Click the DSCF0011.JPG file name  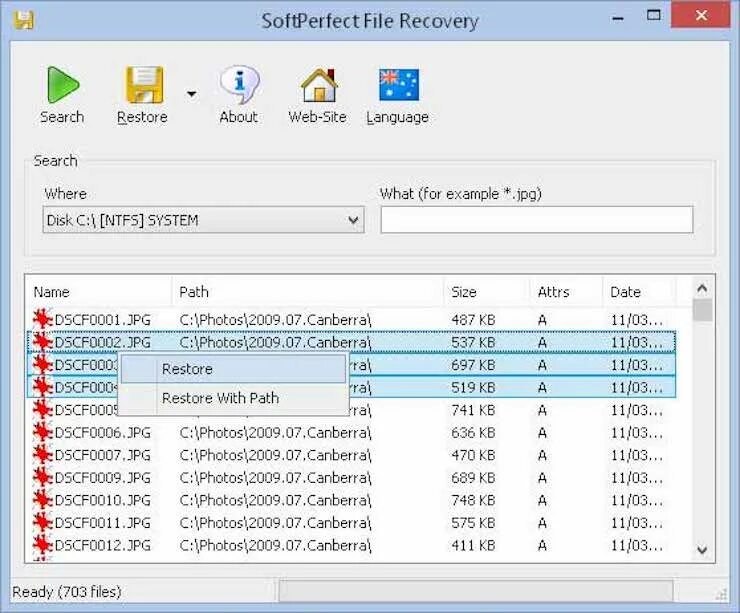click(103, 523)
